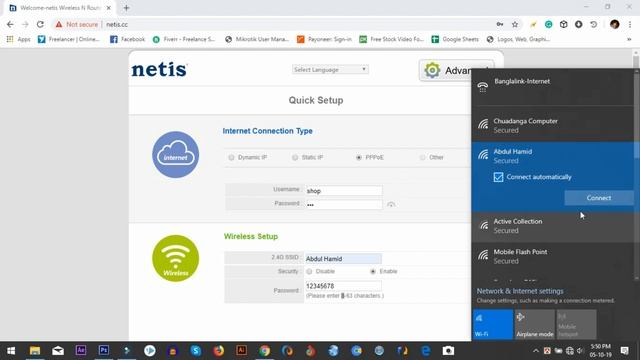Open the Chrome profile avatar
Image resolution: width=640 pixels, height=360 pixels.
(615, 24)
